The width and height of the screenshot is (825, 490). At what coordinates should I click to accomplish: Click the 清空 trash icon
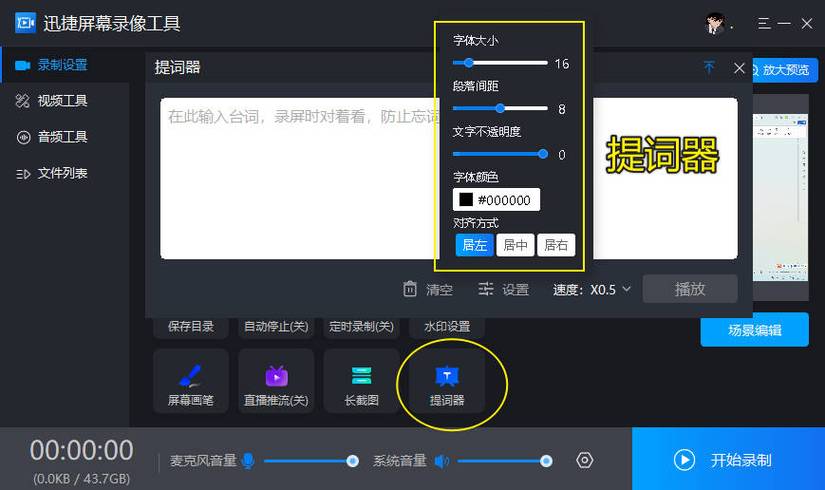(x=410, y=289)
